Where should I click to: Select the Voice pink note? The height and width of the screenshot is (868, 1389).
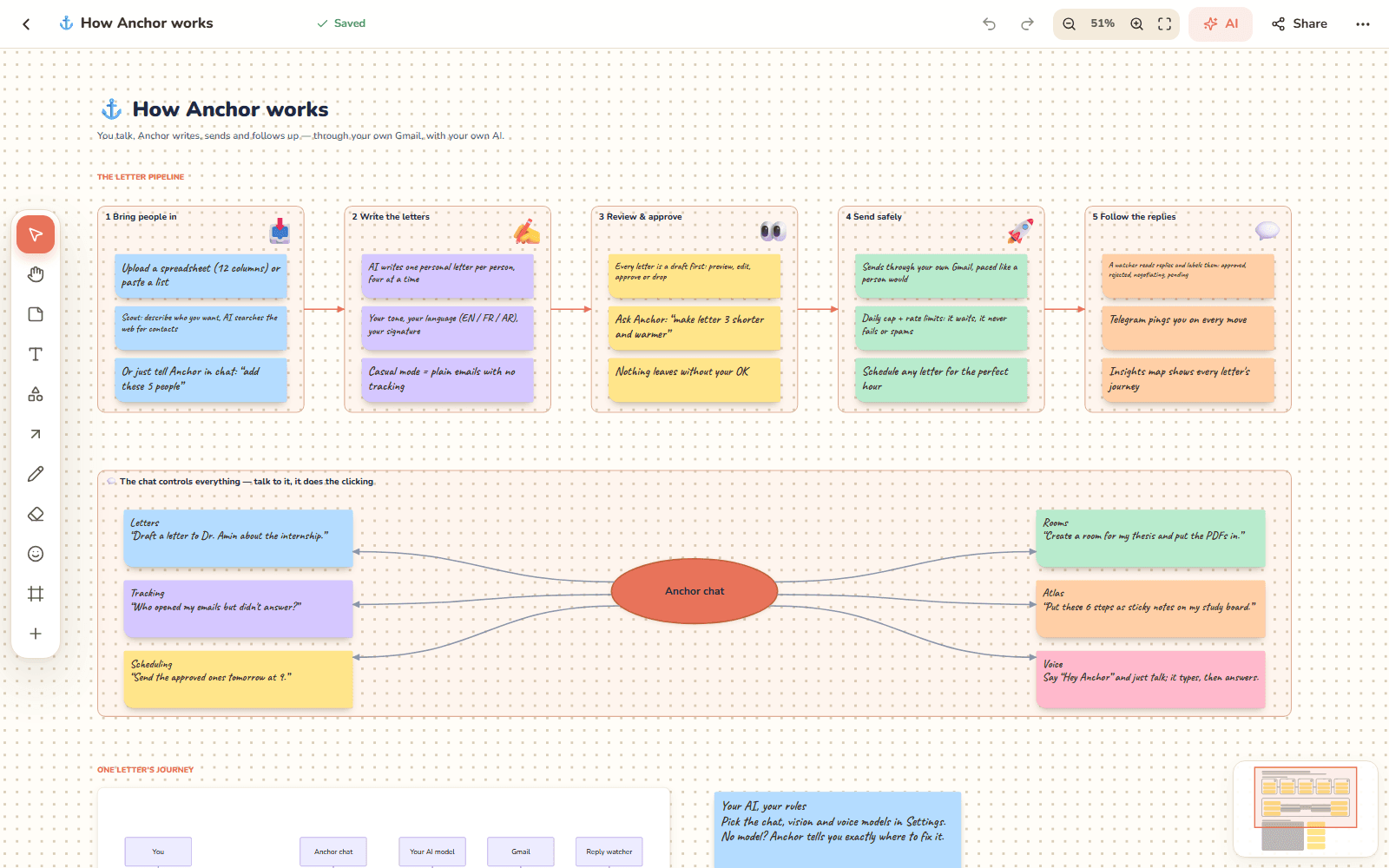click(1150, 680)
